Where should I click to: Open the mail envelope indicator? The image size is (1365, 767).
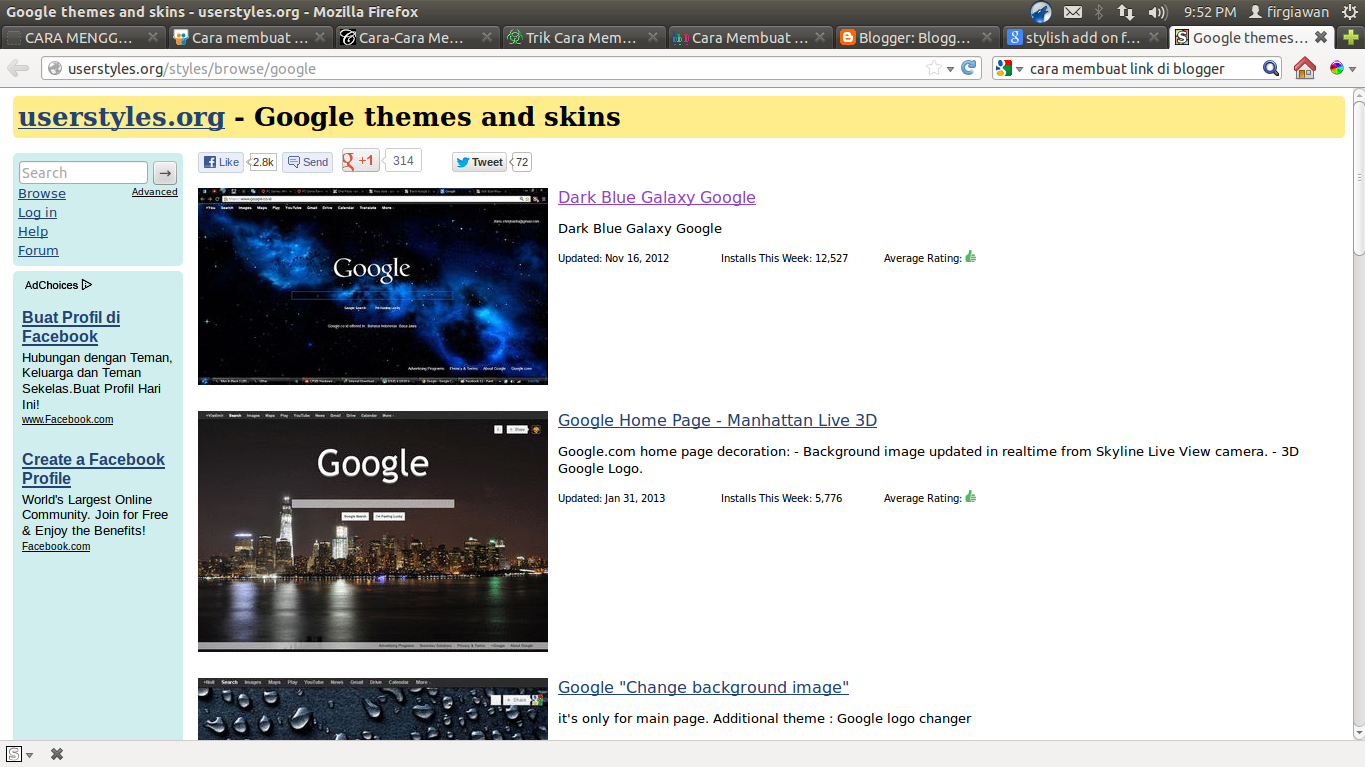point(1073,12)
